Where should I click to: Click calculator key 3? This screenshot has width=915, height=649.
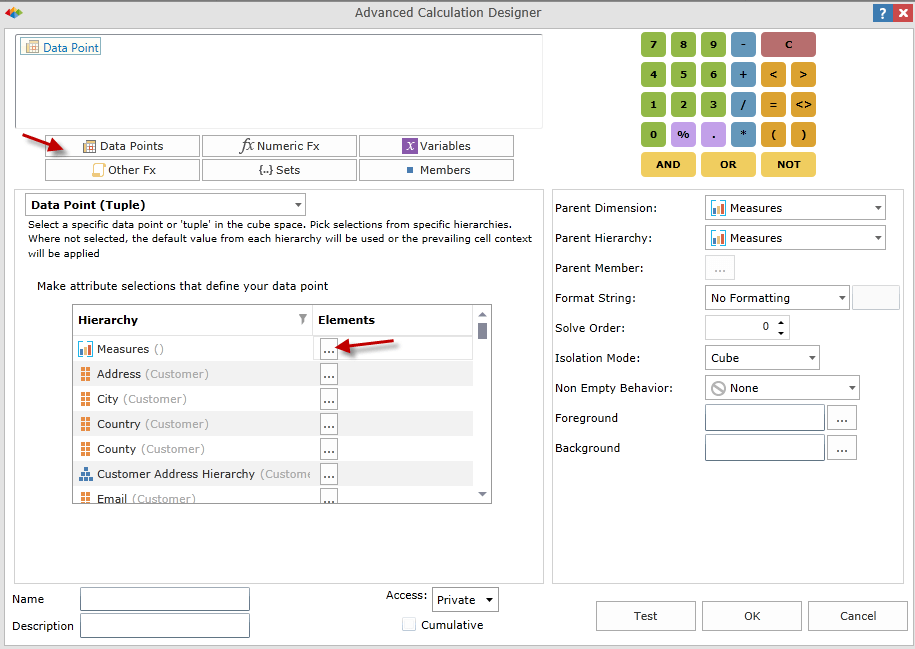(x=713, y=105)
